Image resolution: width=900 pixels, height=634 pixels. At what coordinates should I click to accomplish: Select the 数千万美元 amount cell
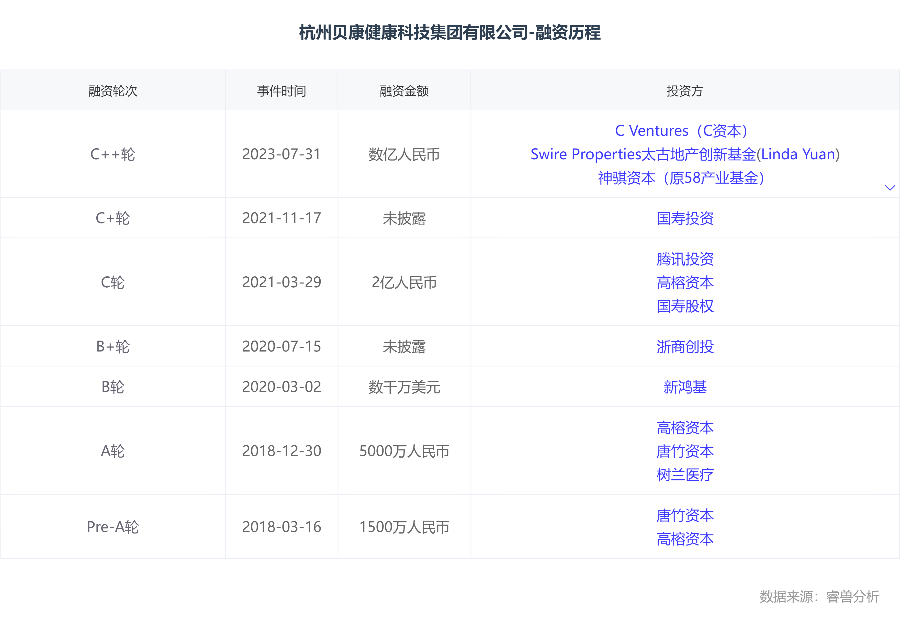(404, 387)
